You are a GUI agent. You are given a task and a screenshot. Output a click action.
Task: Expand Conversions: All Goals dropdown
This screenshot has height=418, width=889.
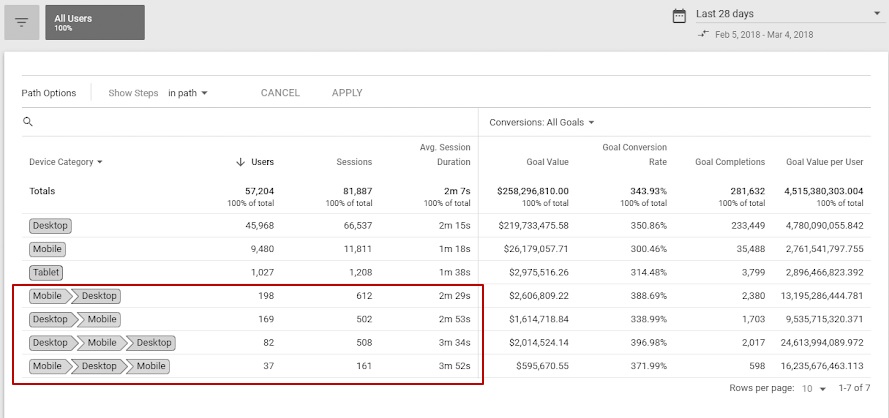click(x=541, y=122)
